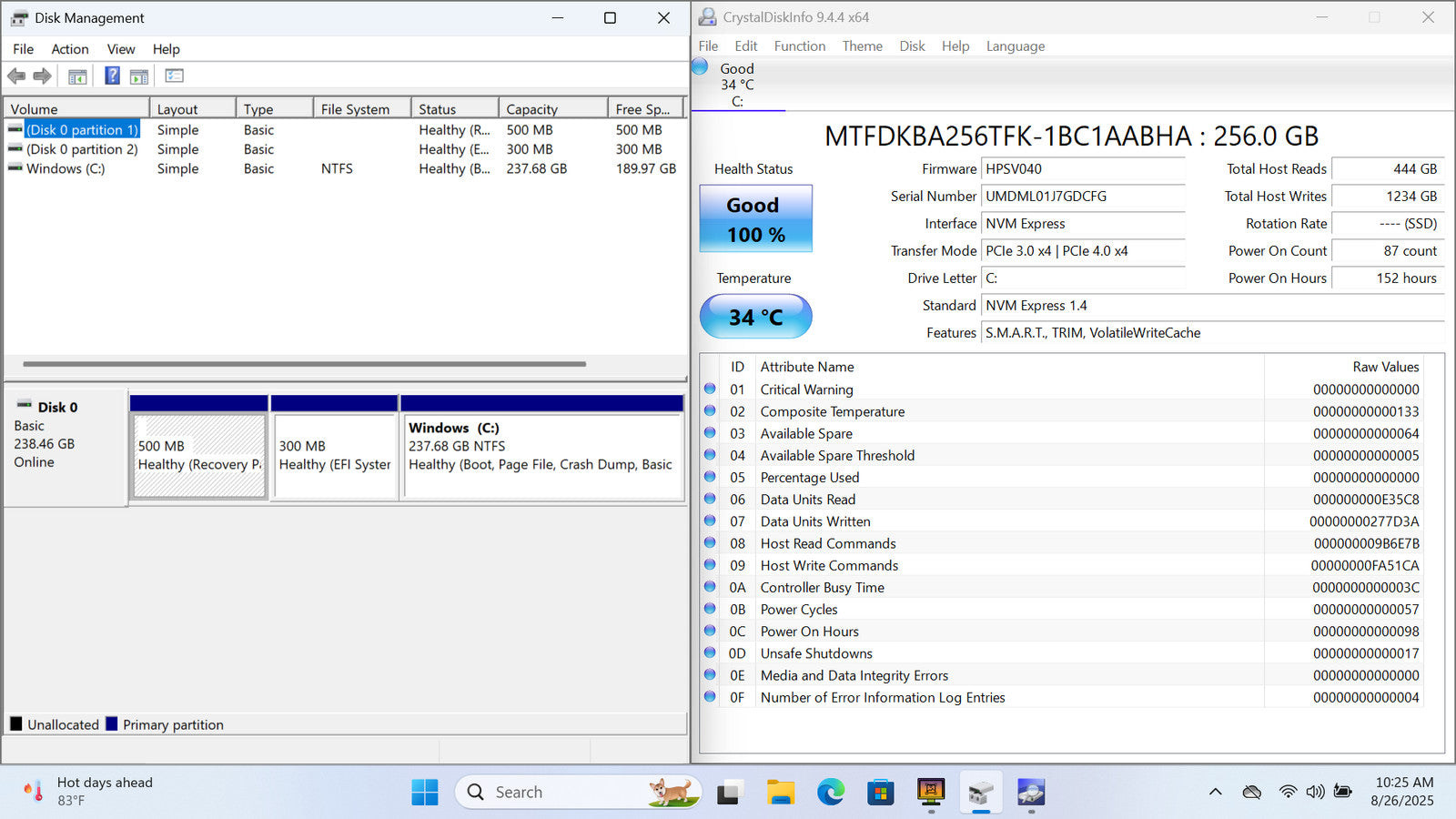Screen dimensions: 1456x819
Task: Sort by the Volume column header
Action: 76,108
